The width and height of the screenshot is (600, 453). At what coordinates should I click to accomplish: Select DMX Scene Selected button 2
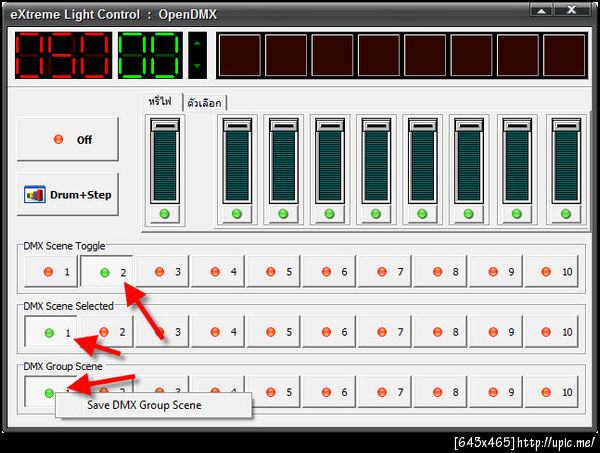tap(107, 332)
